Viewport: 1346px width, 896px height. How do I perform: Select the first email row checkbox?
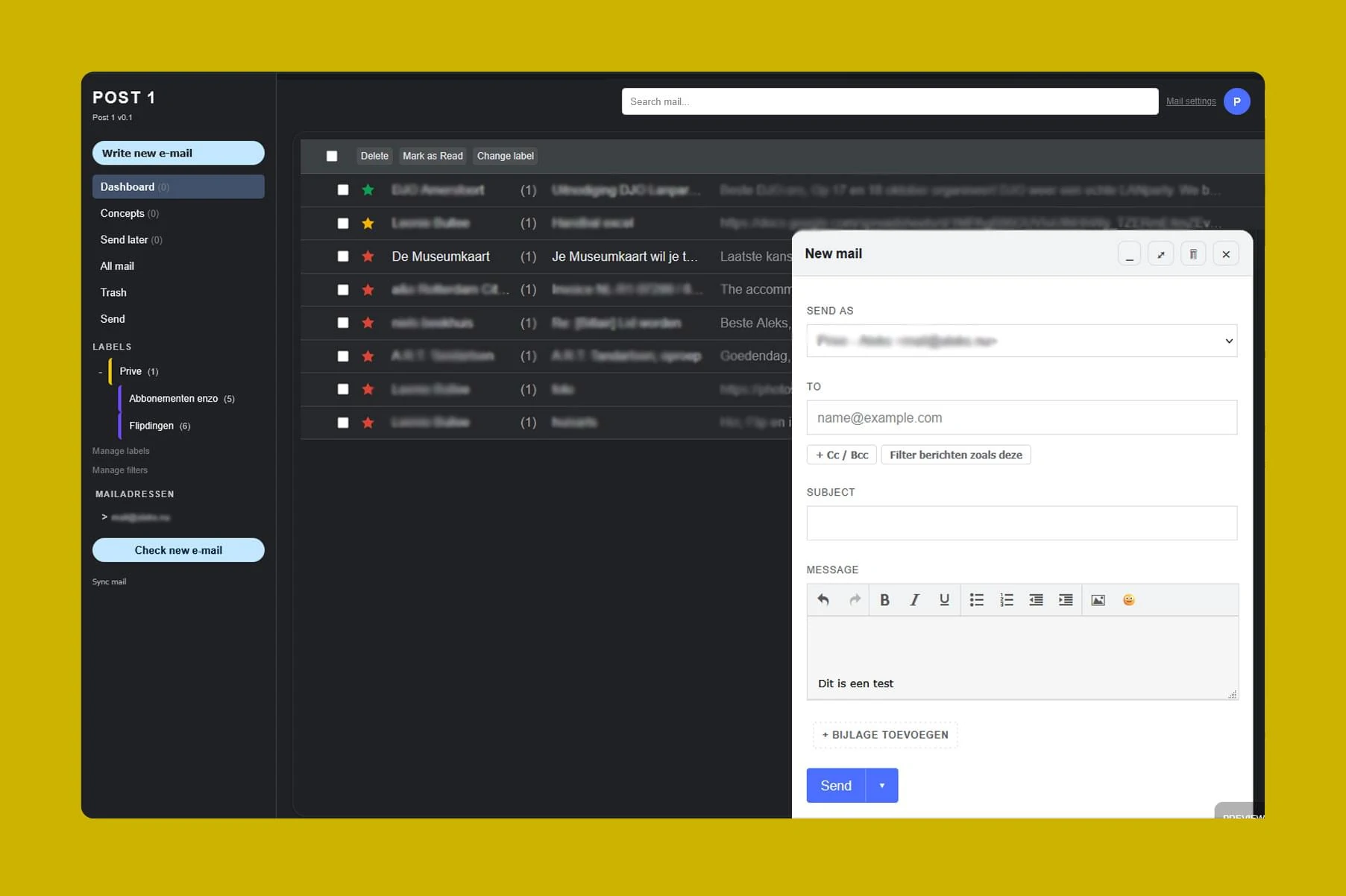[x=343, y=190]
